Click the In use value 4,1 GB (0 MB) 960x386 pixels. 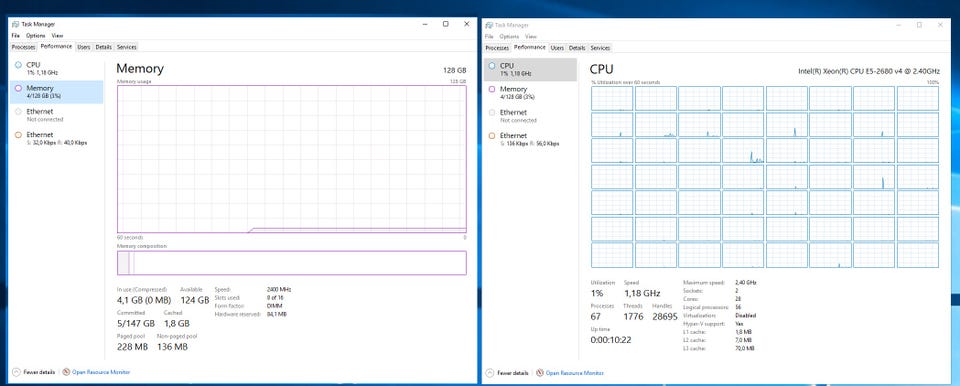coord(144,300)
